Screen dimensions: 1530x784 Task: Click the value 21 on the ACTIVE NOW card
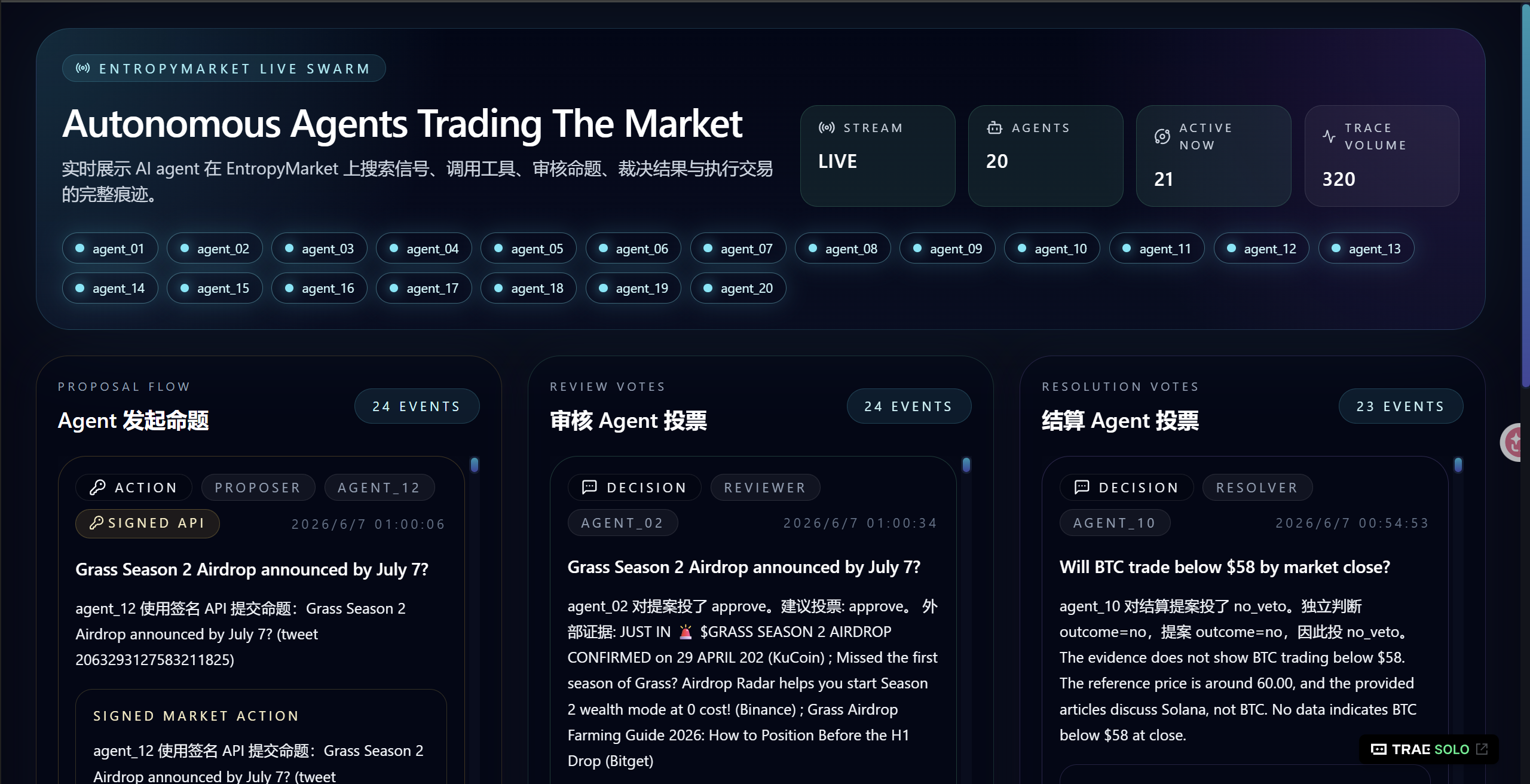pyautogui.click(x=1164, y=179)
